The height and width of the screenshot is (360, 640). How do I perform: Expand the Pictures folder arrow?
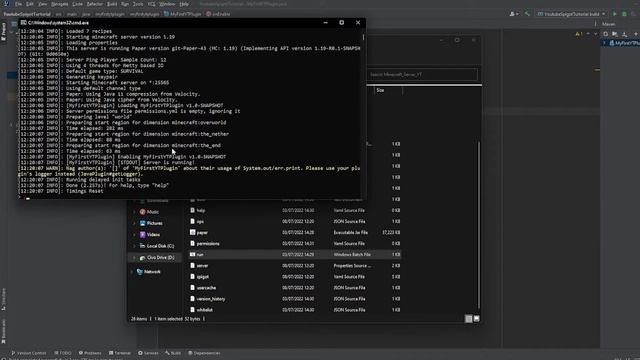coord(134,223)
